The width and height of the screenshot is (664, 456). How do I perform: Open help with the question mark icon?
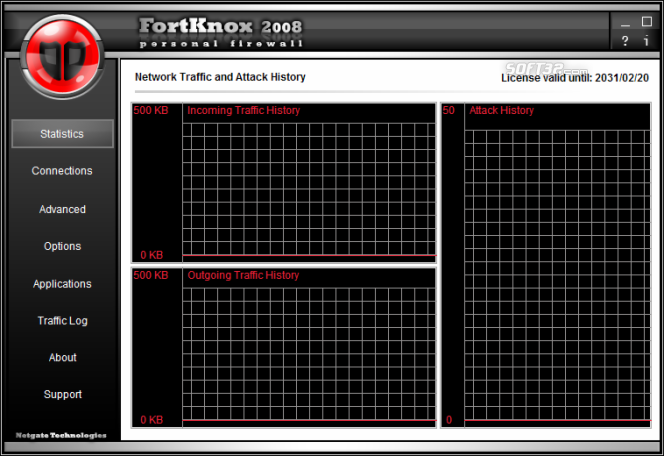(625, 41)
